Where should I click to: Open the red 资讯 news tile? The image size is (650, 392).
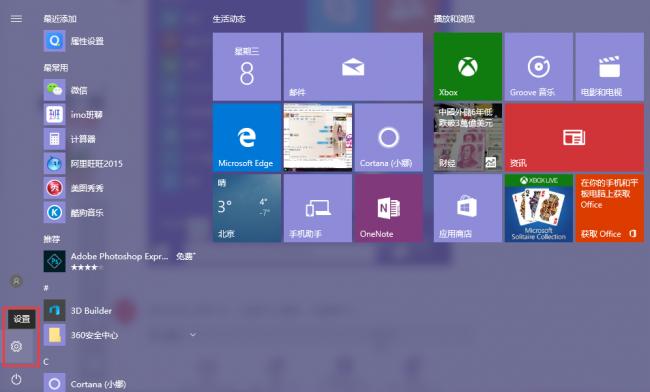tap(574, 137)
